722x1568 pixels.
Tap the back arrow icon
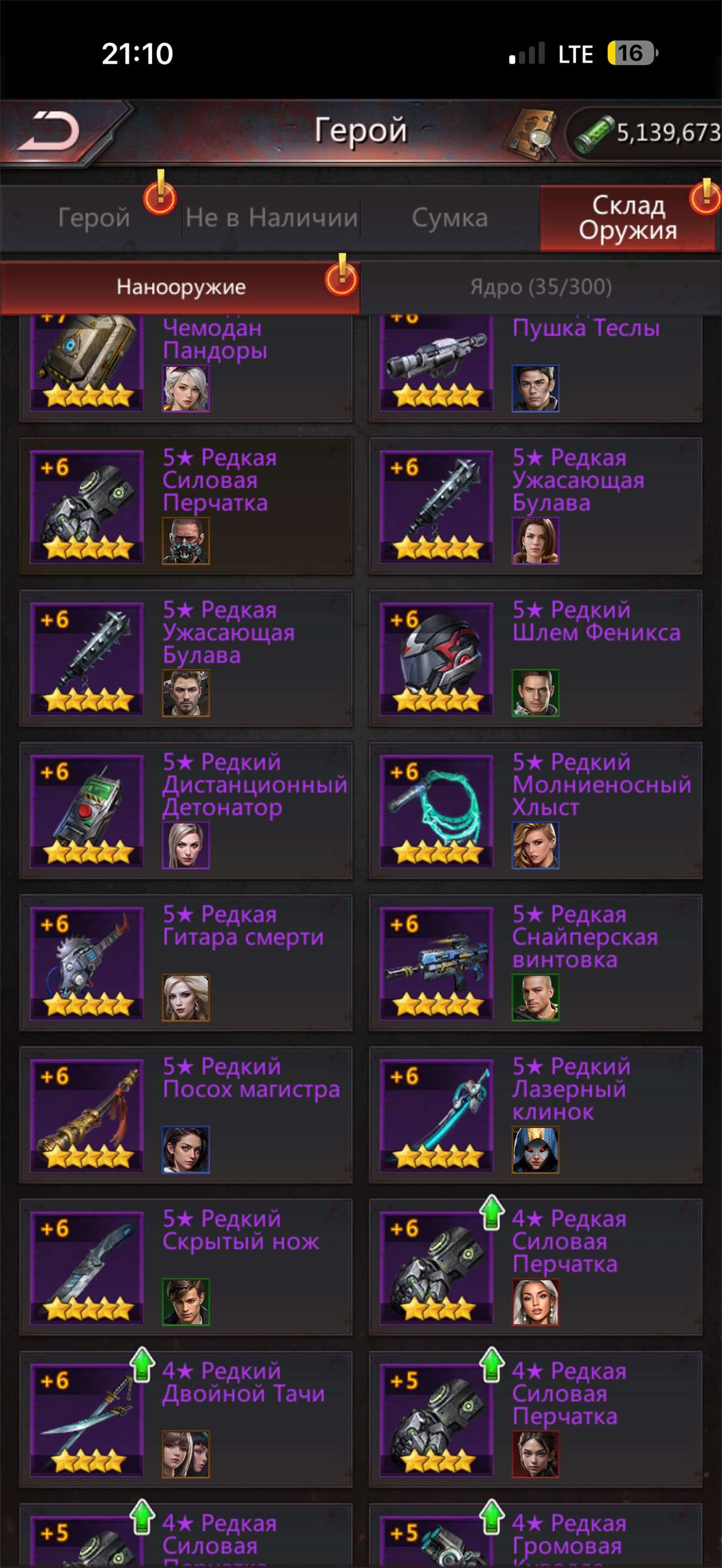coord(49,131)
